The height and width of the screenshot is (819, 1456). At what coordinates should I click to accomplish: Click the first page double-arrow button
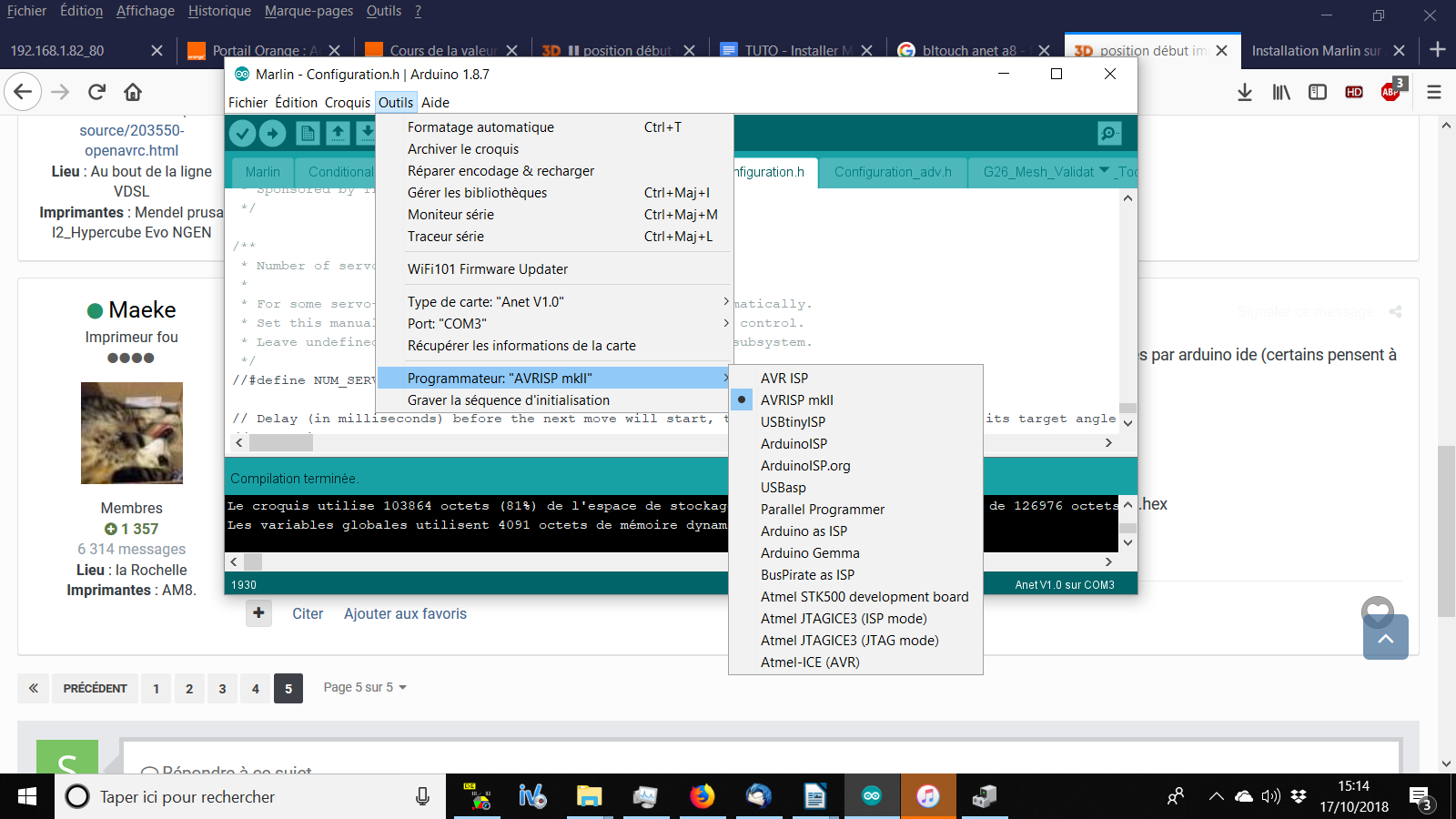33,688
